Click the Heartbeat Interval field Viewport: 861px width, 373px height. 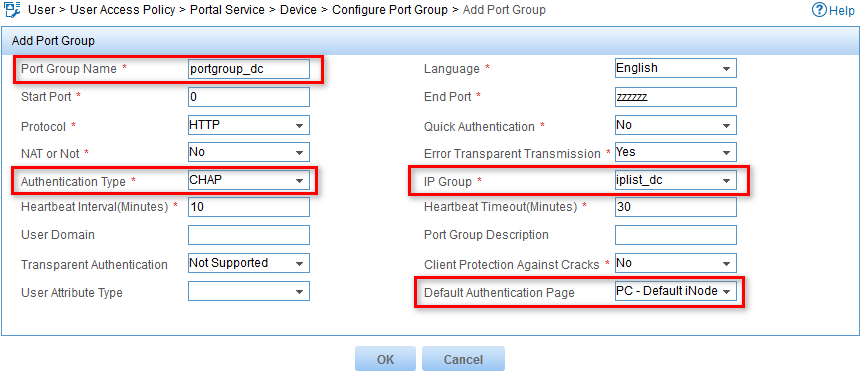coord(249,207)
